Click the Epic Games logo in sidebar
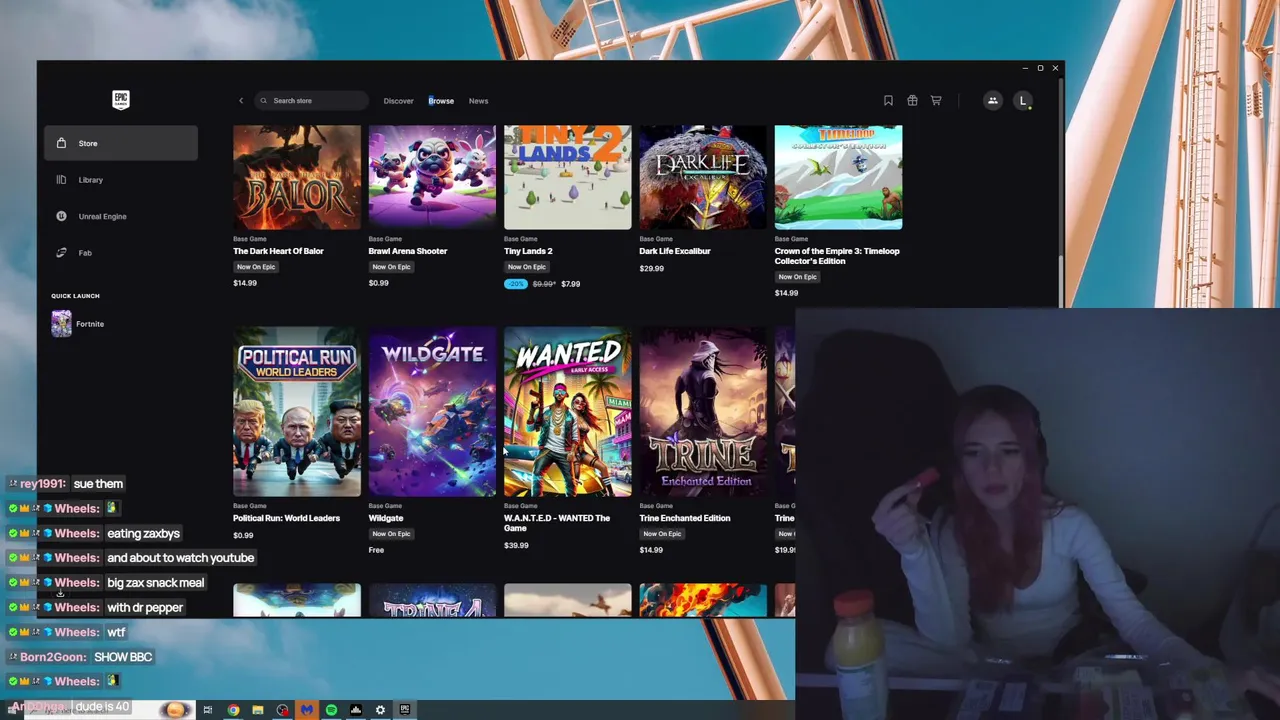The width and height of the screenshot is (1280, 720). click(120, 100)
